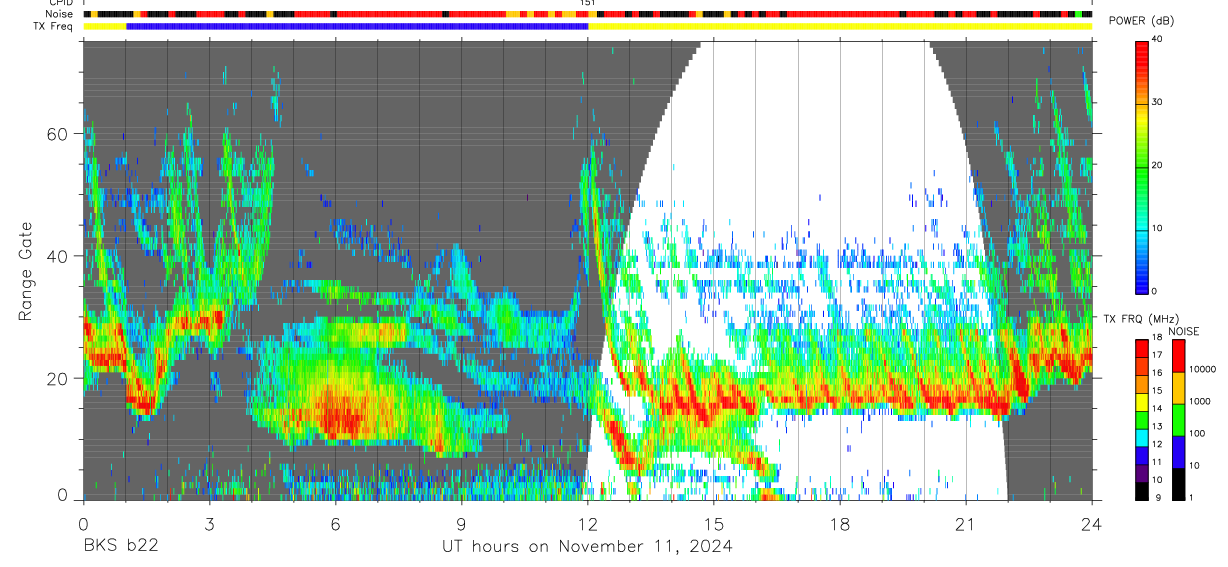Click the 9 MHz label on TX FRQ scale

[x=1156, y=497]
